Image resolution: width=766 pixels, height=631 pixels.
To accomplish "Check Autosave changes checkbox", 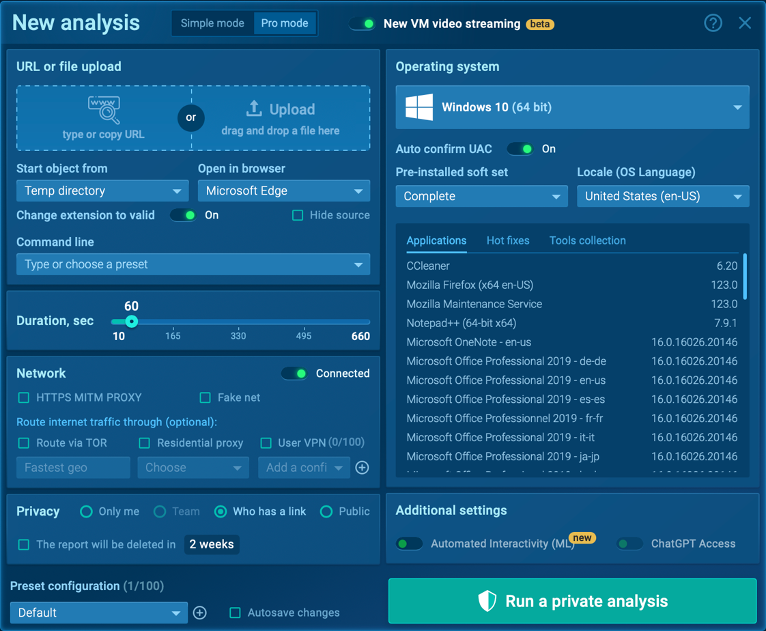I will [x=235, y=612].
